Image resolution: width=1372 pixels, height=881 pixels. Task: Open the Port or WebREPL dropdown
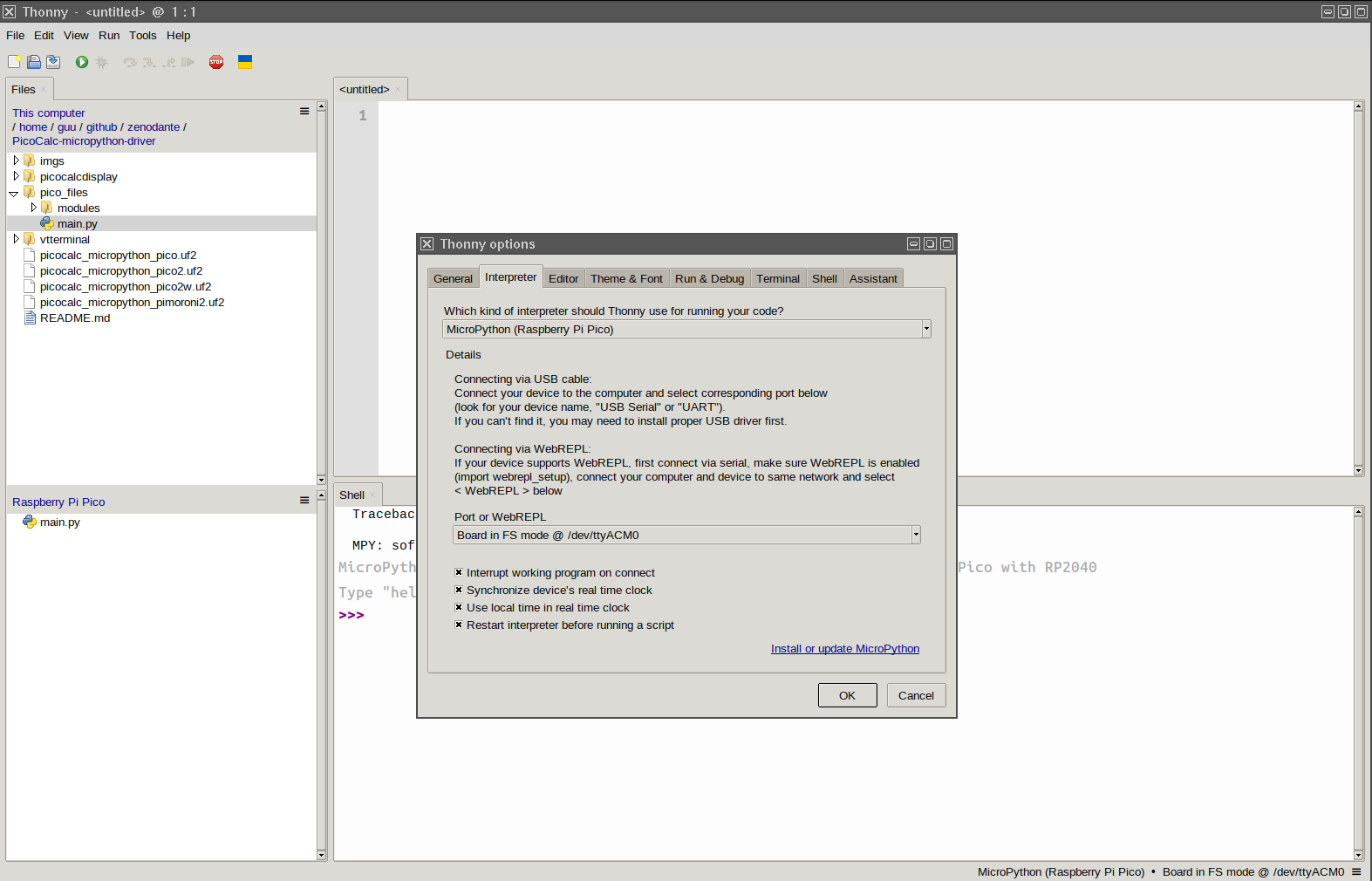pos(915,535)
